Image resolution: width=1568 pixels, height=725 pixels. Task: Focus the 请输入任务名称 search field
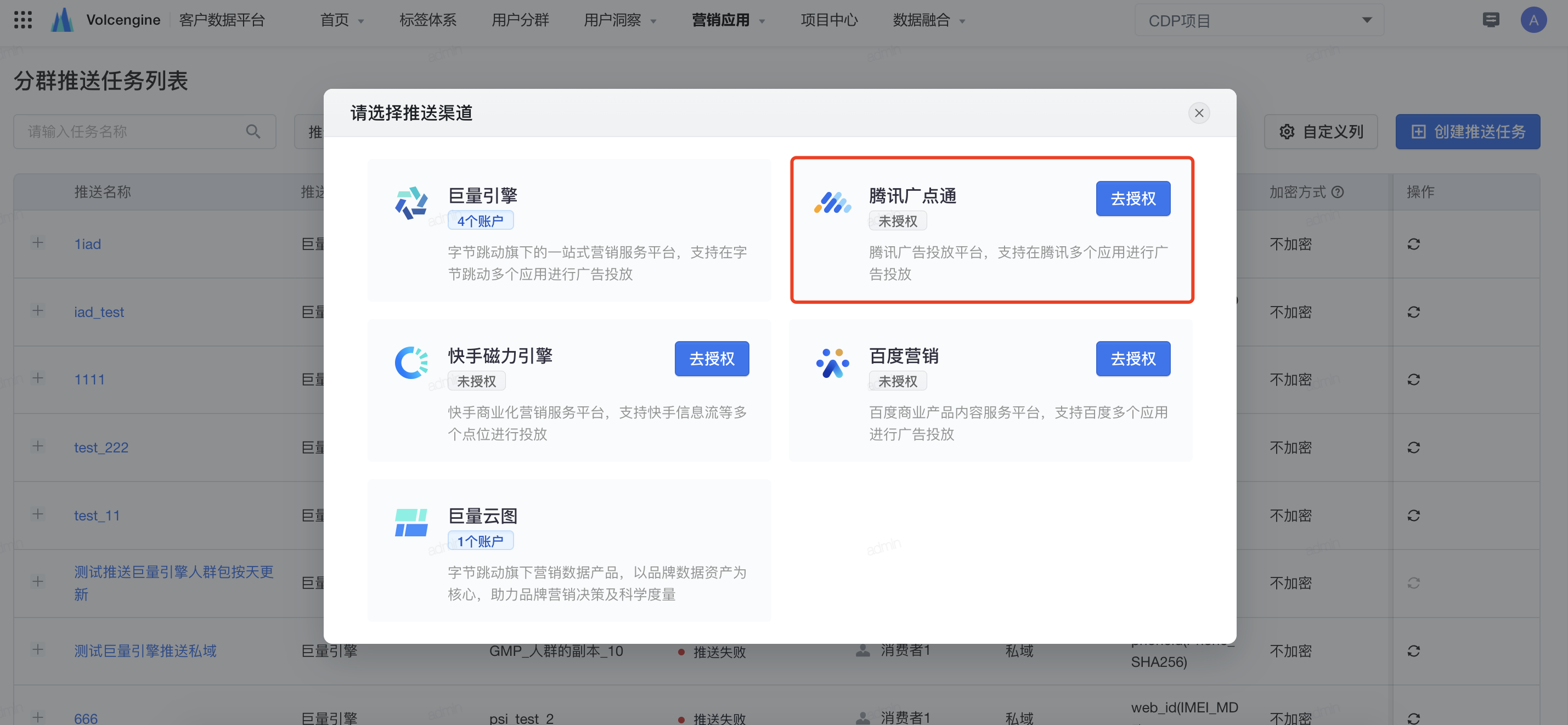(145, 132)
